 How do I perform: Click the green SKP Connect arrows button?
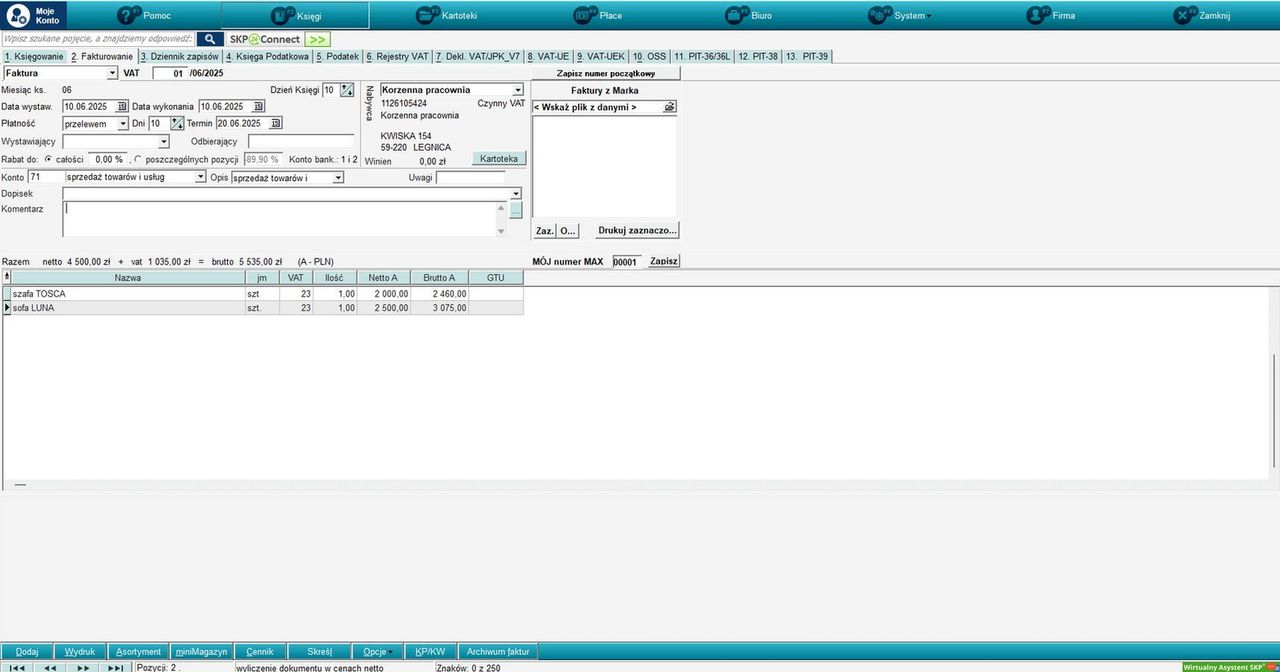click(x=318, y=39)
